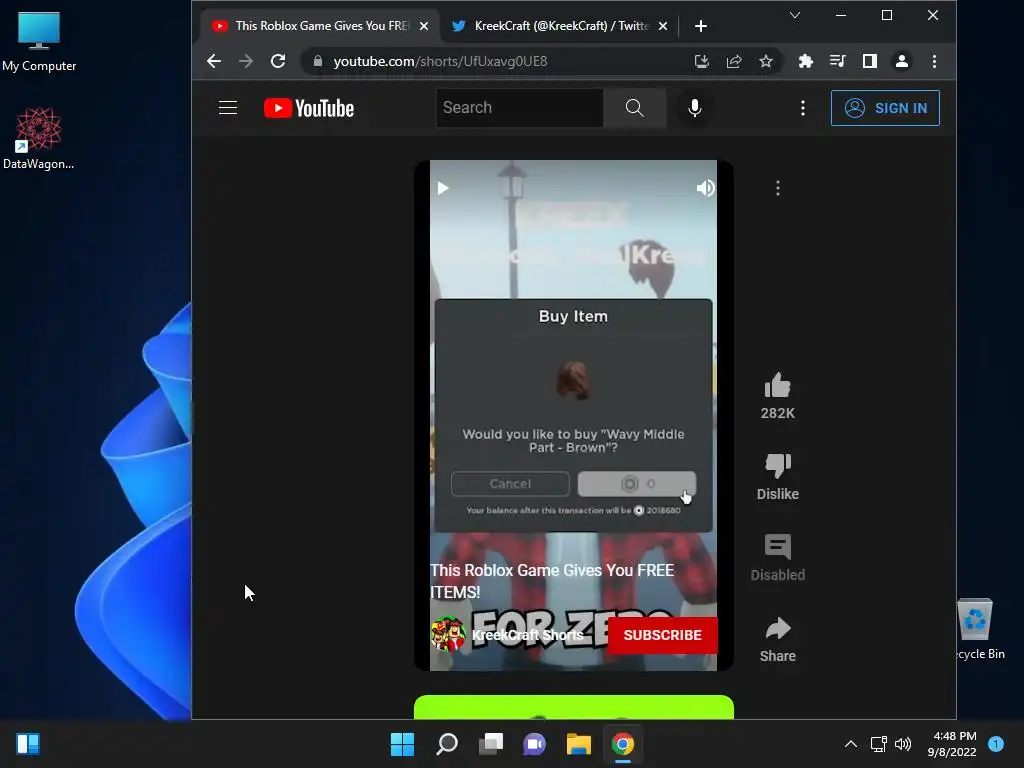Open the YouTube hamburger guide menu

(x=228, y=108)
